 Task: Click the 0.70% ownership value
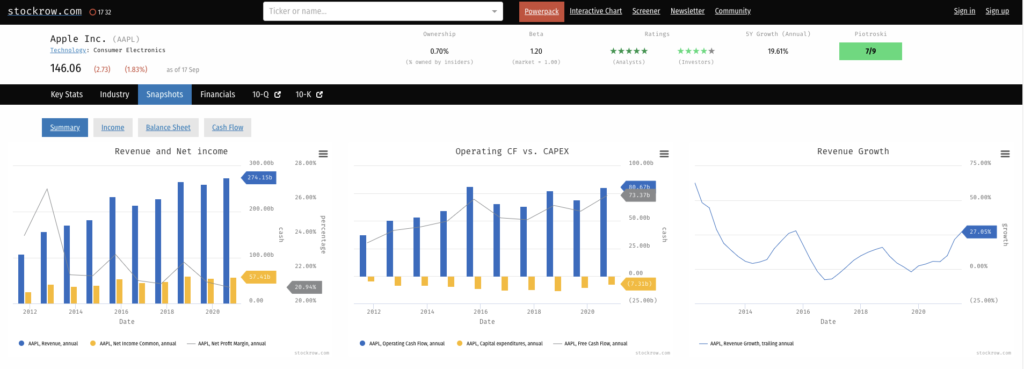(439, 51)
